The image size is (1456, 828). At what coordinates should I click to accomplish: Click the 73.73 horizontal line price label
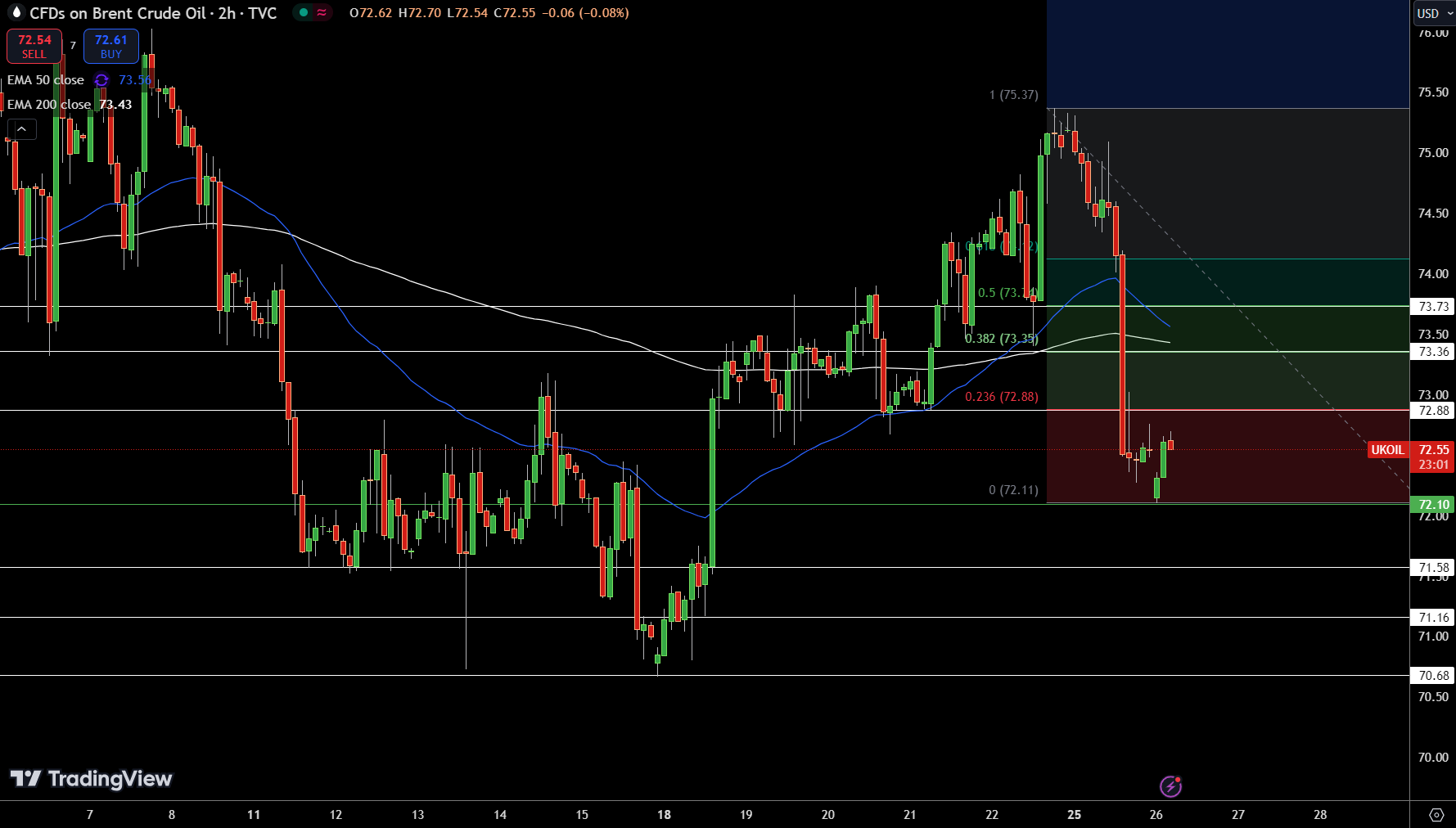pos(1433,307)
